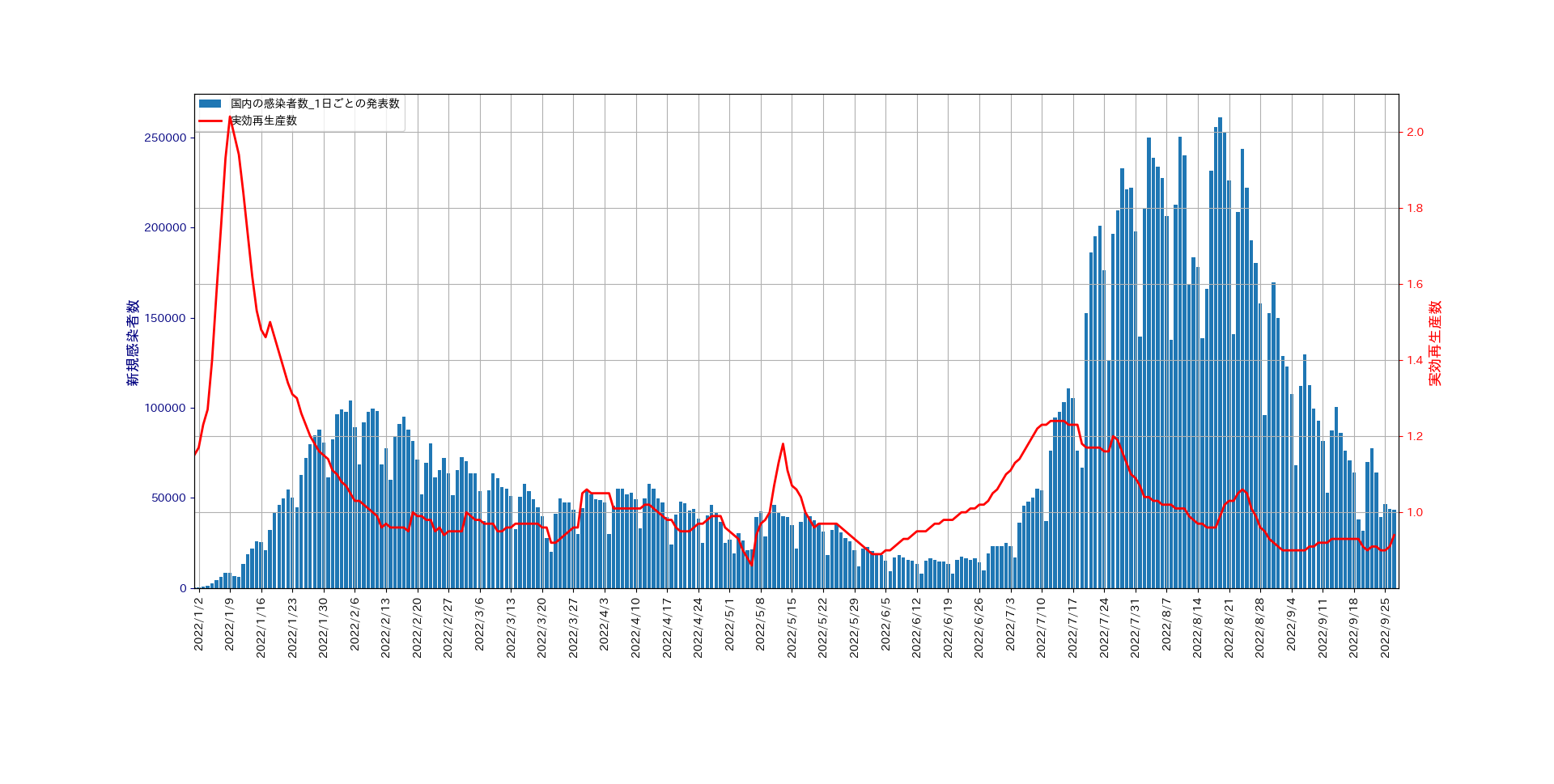Click x-axis date label 2022/9/18

[1353, 628]
